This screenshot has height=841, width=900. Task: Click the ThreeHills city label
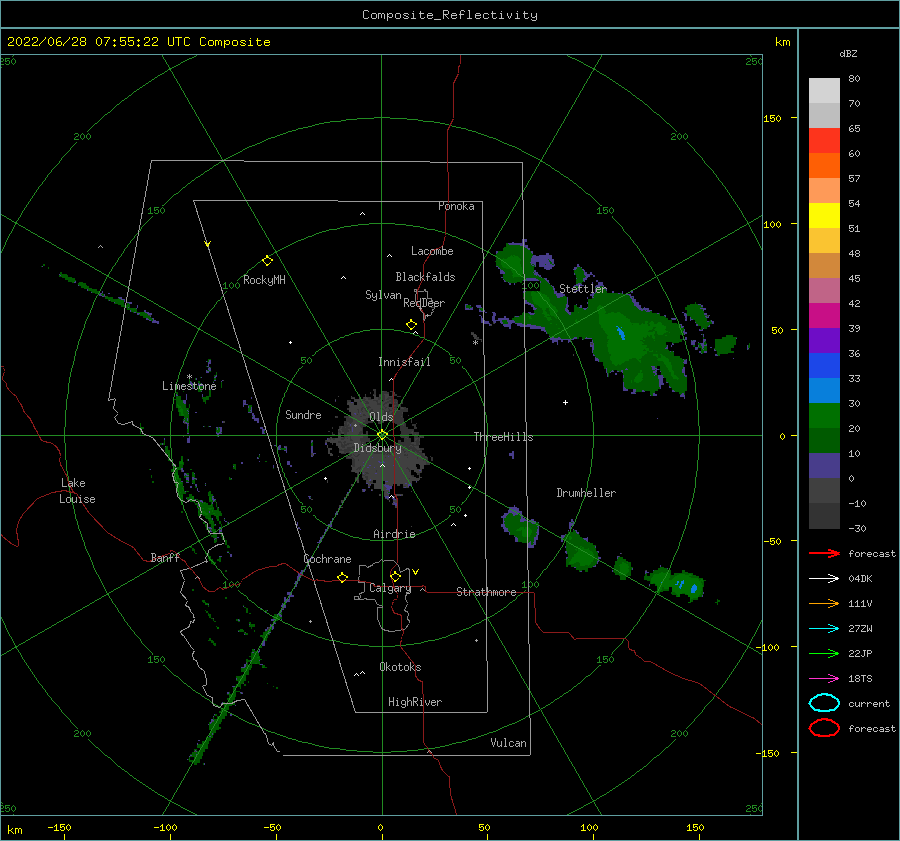click(503, 437)
